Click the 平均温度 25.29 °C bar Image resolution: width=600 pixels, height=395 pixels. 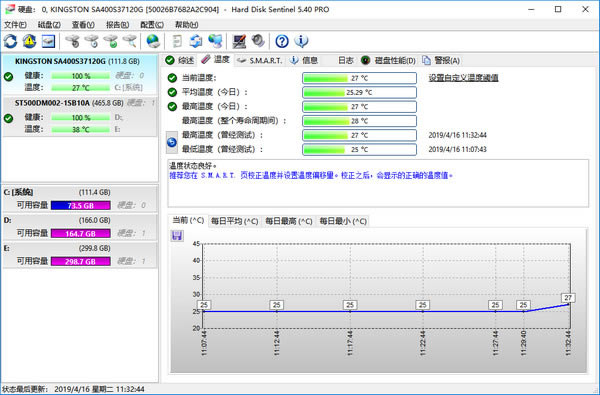pos(359,92)
